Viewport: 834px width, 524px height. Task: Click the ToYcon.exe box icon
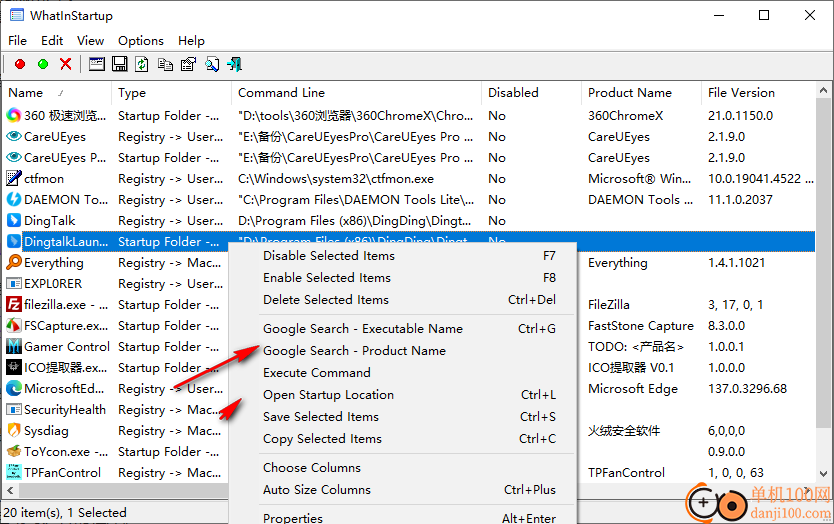pos(14,451)
